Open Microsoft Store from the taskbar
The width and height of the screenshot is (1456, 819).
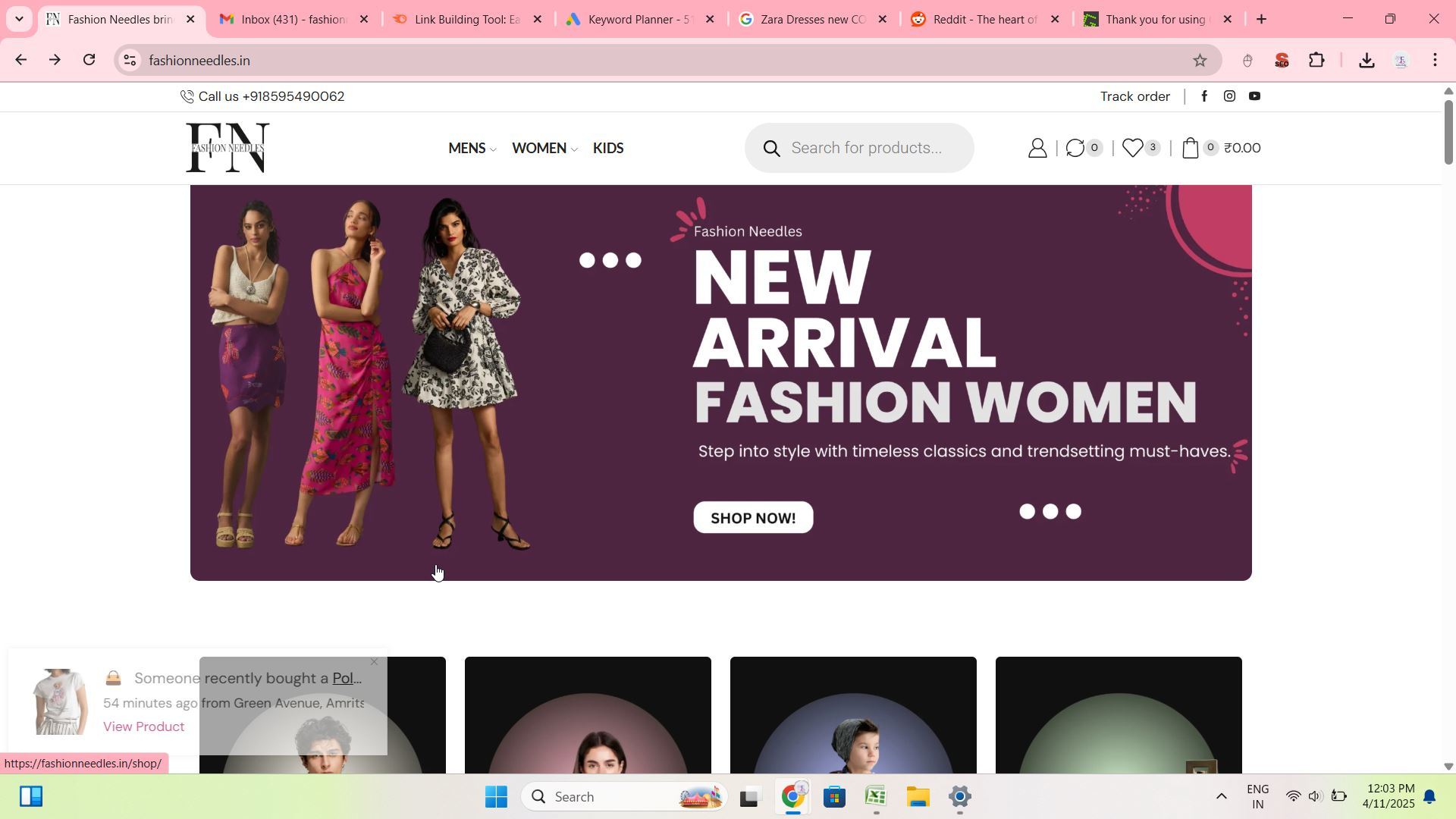[834, 797]
